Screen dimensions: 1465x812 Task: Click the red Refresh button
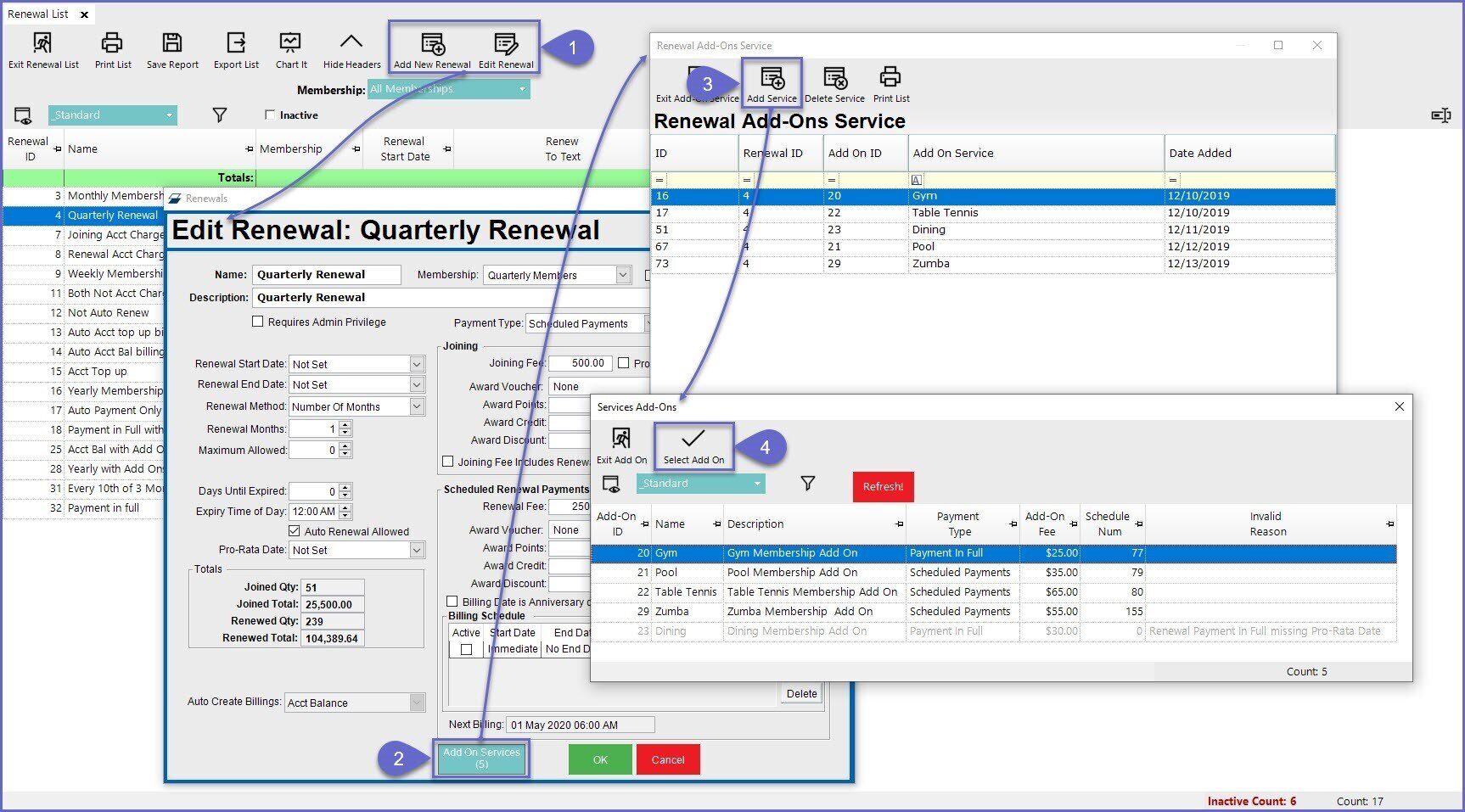click(x=883, y=486)
